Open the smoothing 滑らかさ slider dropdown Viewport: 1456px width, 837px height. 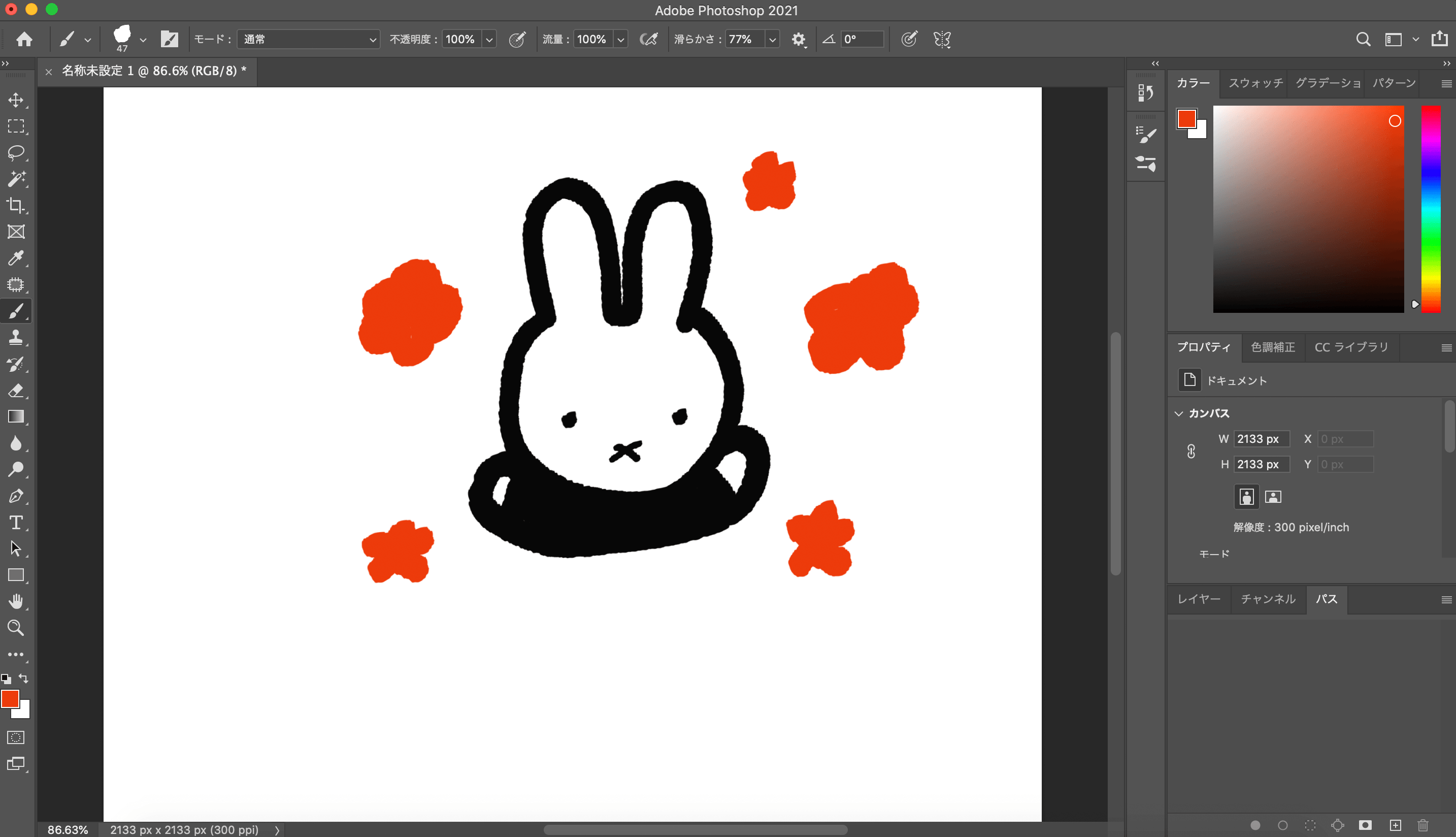(x=773, y=39)
